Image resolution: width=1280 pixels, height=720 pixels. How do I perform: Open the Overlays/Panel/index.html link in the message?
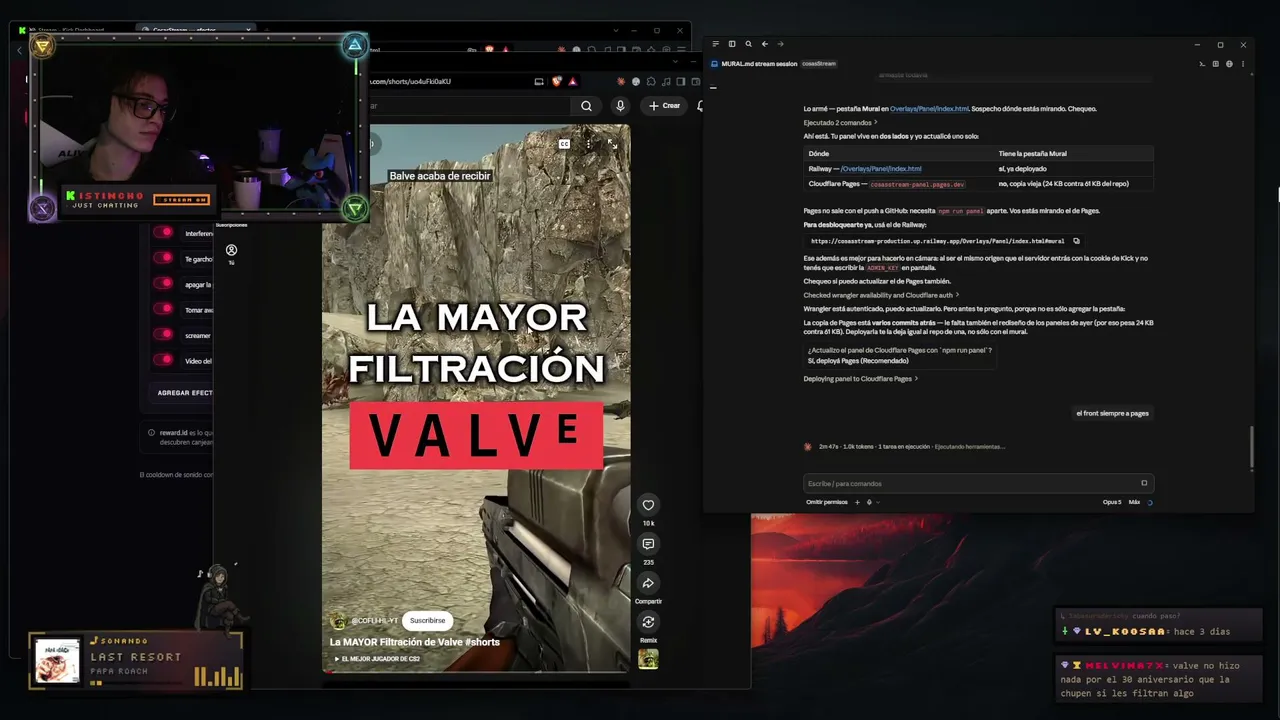929,109
